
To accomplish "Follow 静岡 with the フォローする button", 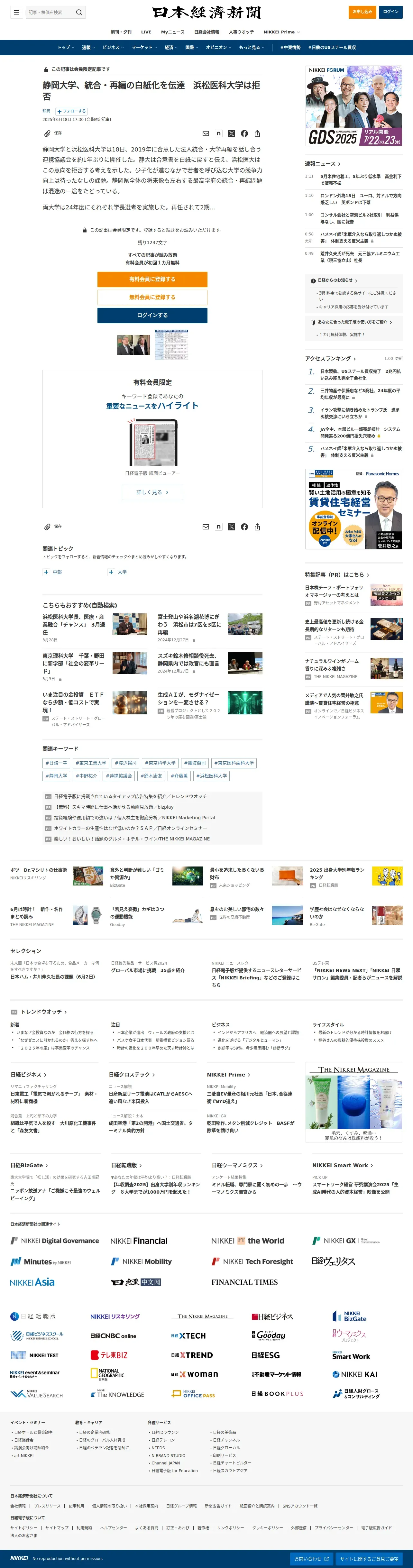I will pyautogui.click(x=71, y=111).
